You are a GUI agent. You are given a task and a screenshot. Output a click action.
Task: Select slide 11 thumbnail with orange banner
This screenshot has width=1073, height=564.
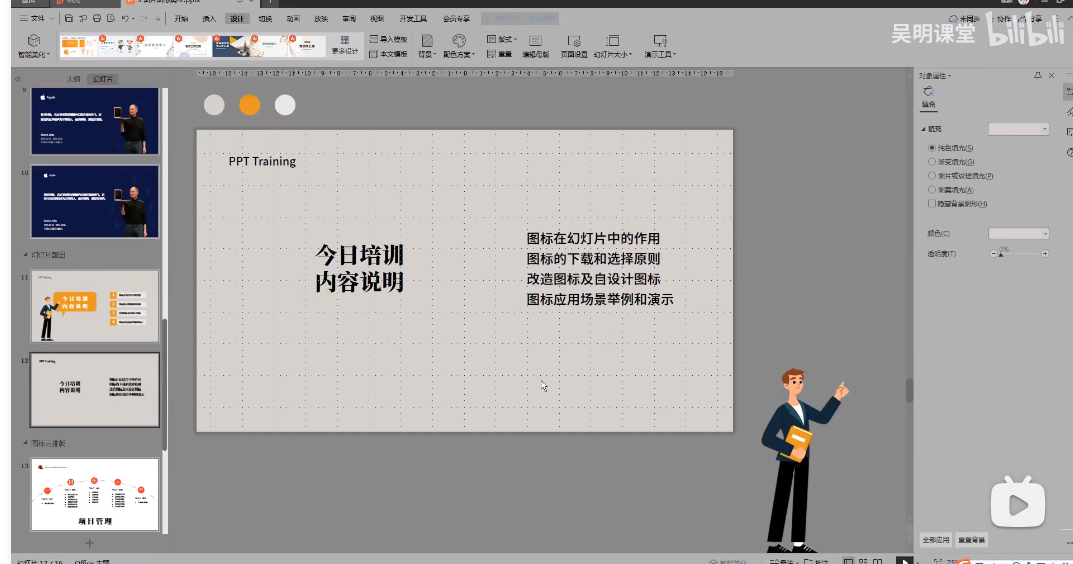point(95,306)
